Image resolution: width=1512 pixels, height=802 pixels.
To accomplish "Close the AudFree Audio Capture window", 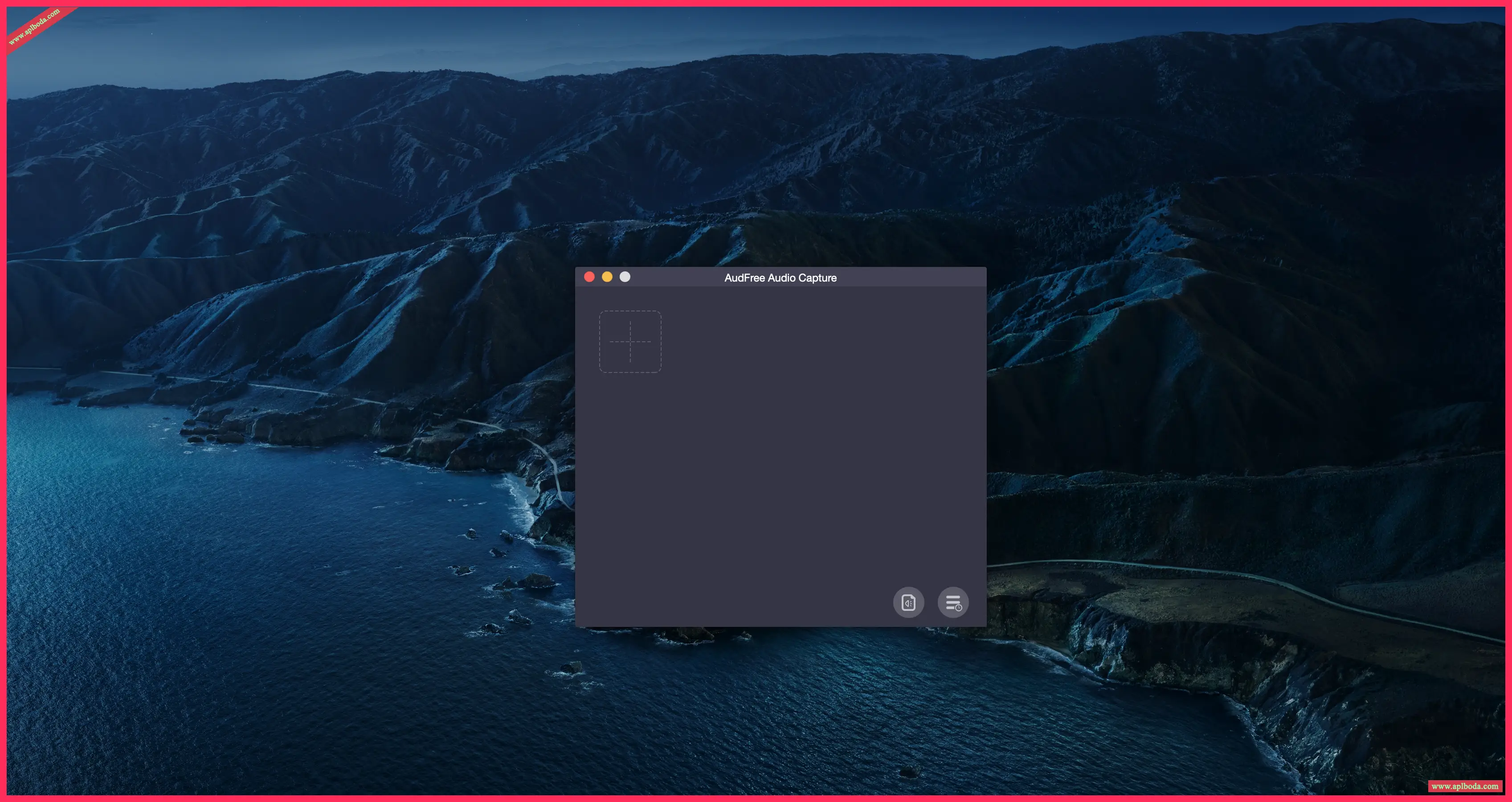I will (x=589, y=277).
